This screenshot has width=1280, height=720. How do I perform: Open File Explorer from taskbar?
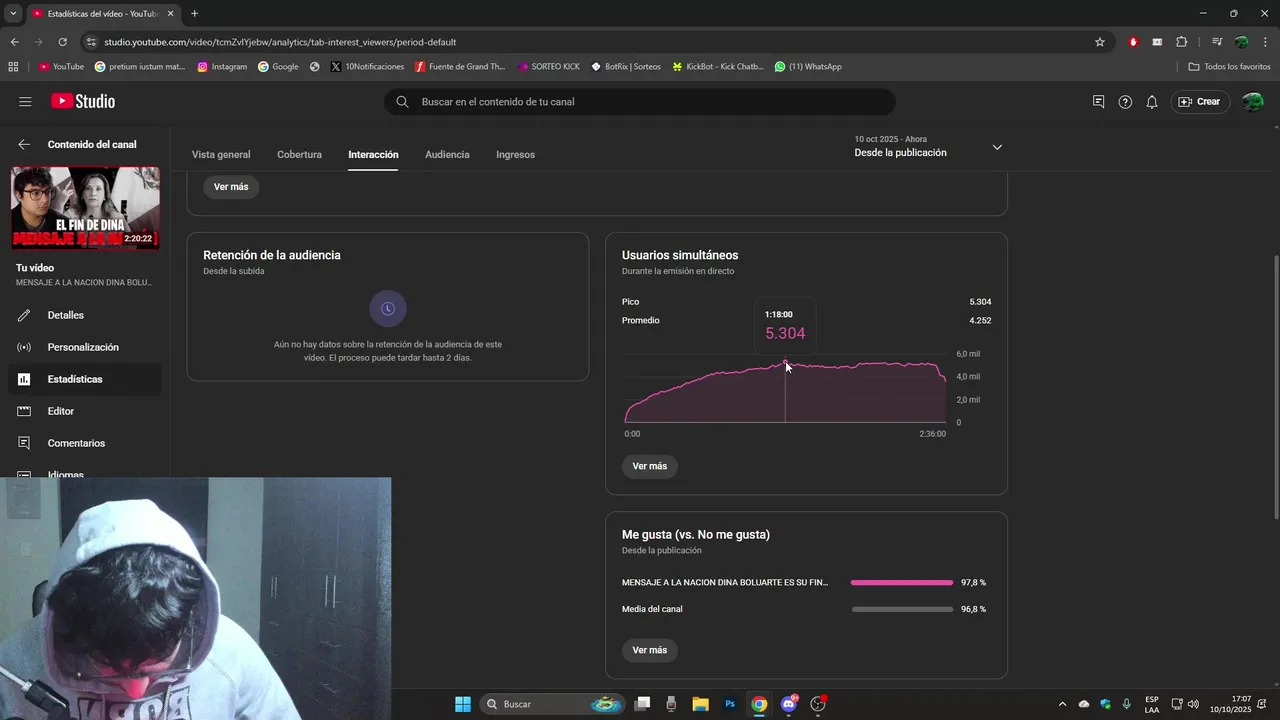(x=700, y=704)
